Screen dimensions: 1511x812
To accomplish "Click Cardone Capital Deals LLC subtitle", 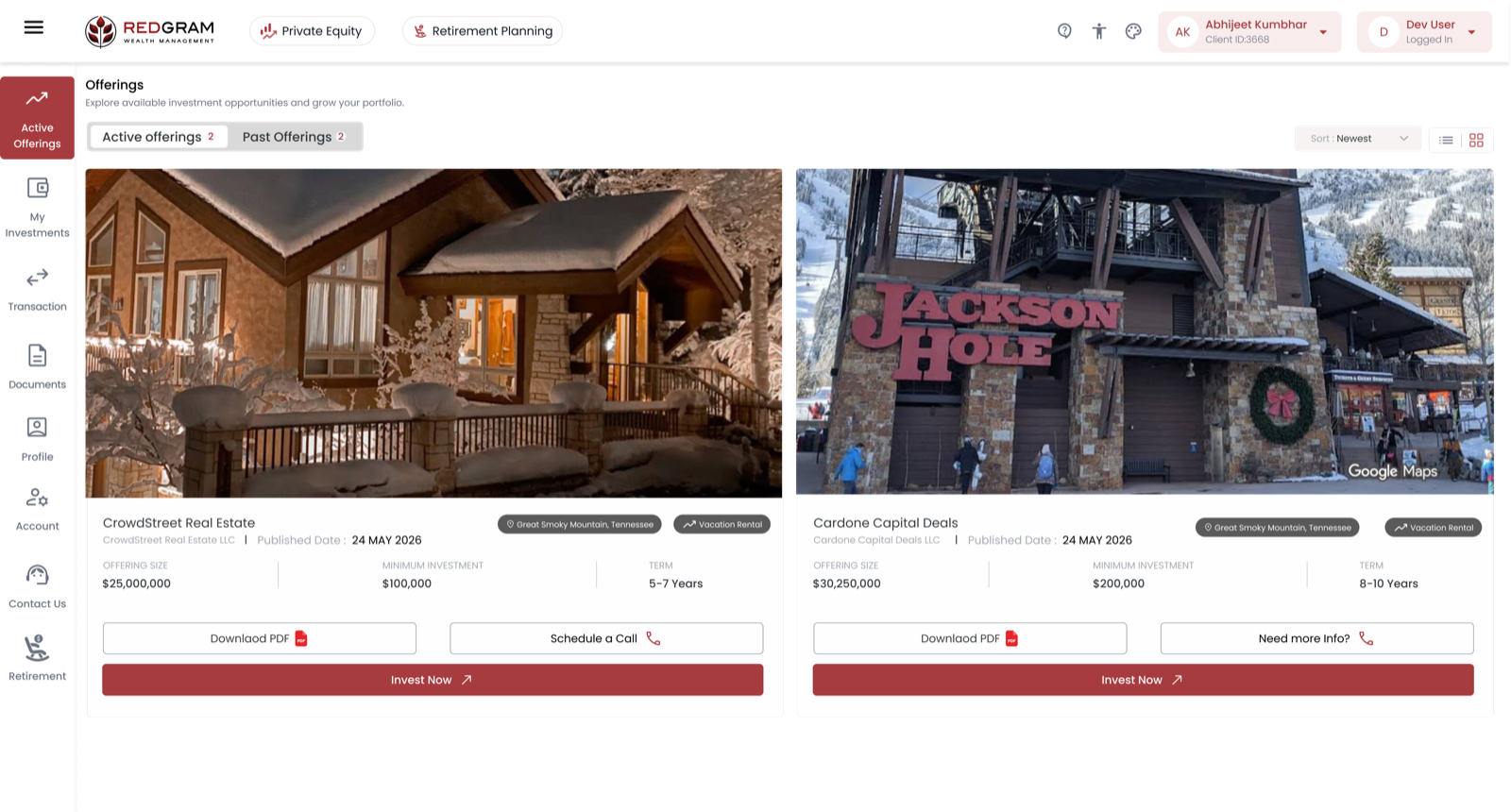I will (x=876, y=540).
